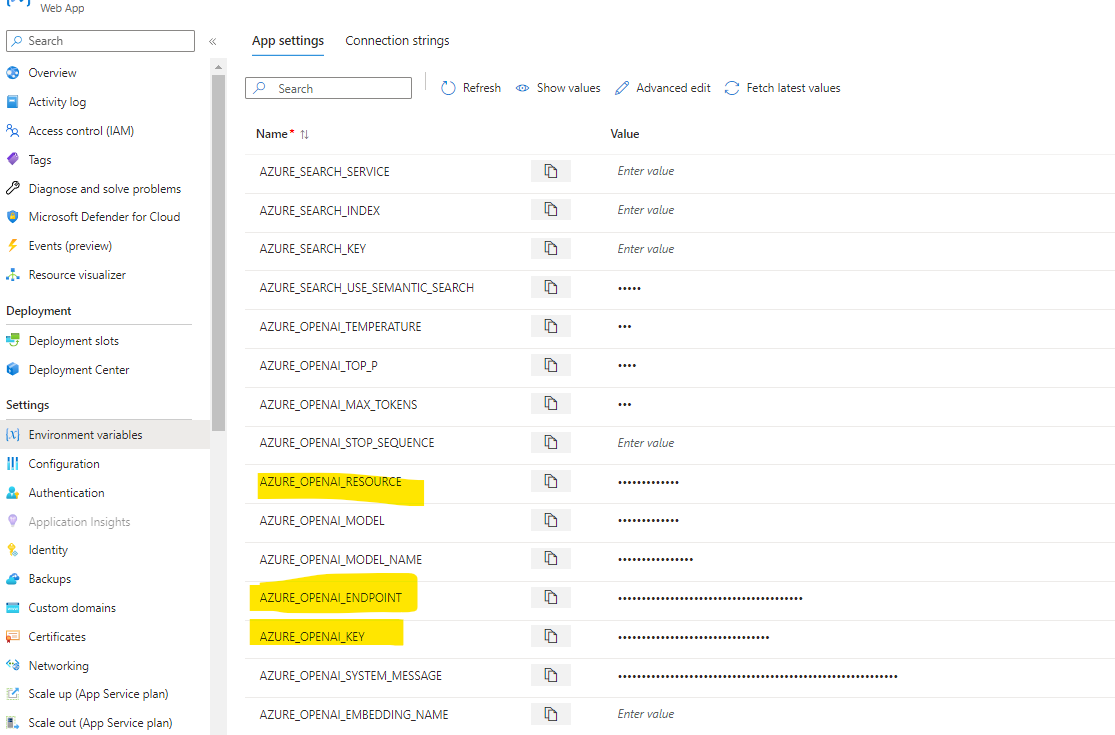Screen dimensions: 1115x735
Task: Switch to Connection strings tab
Action: pyautogui.click(x=398, y=41)
